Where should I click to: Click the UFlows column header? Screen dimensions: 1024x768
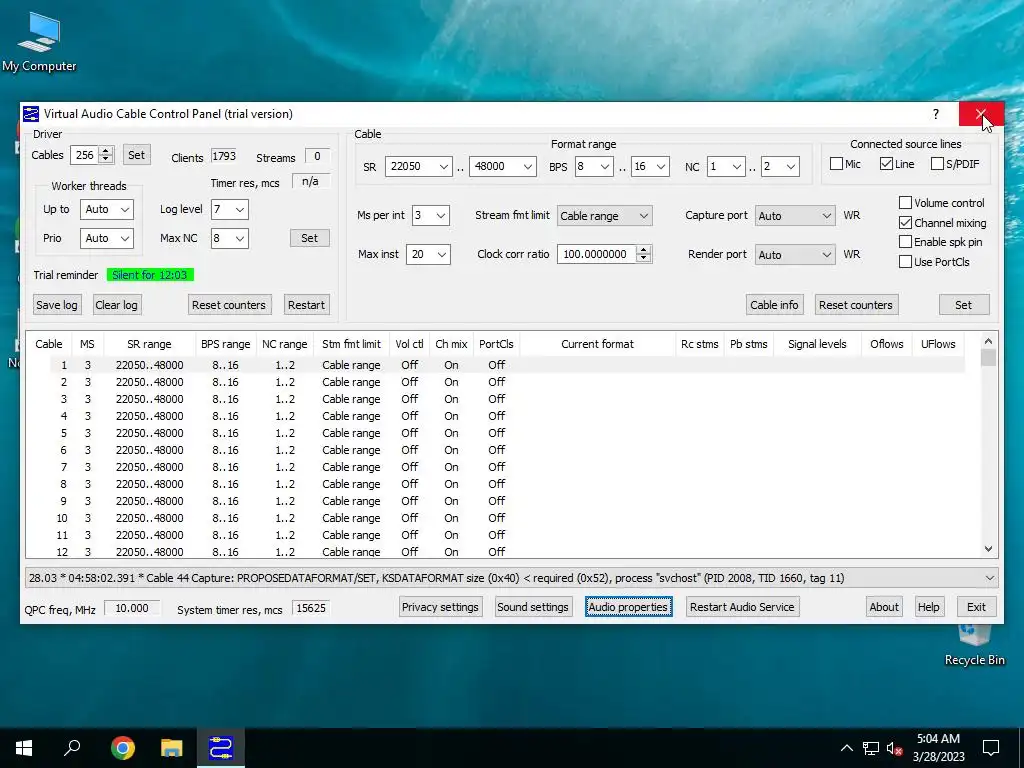[938, 344]
